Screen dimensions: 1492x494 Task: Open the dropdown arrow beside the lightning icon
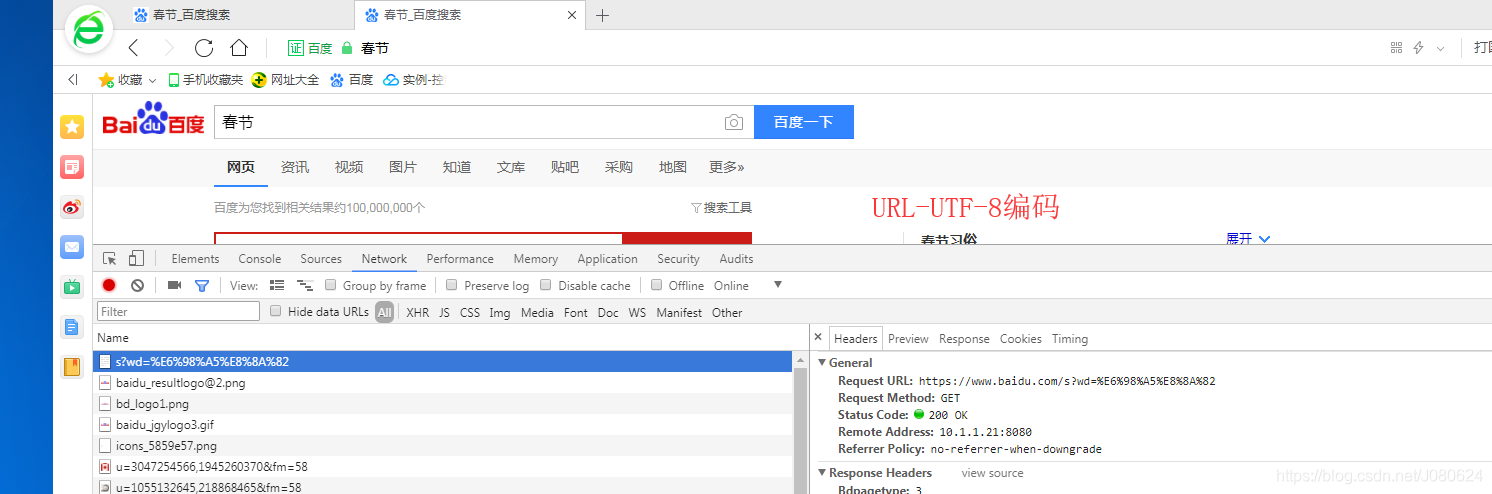(x=1440, y=48)
